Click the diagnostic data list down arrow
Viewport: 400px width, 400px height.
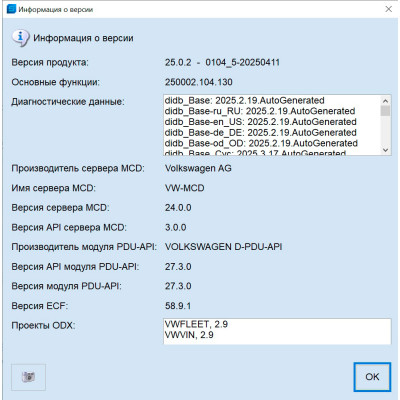385,150
